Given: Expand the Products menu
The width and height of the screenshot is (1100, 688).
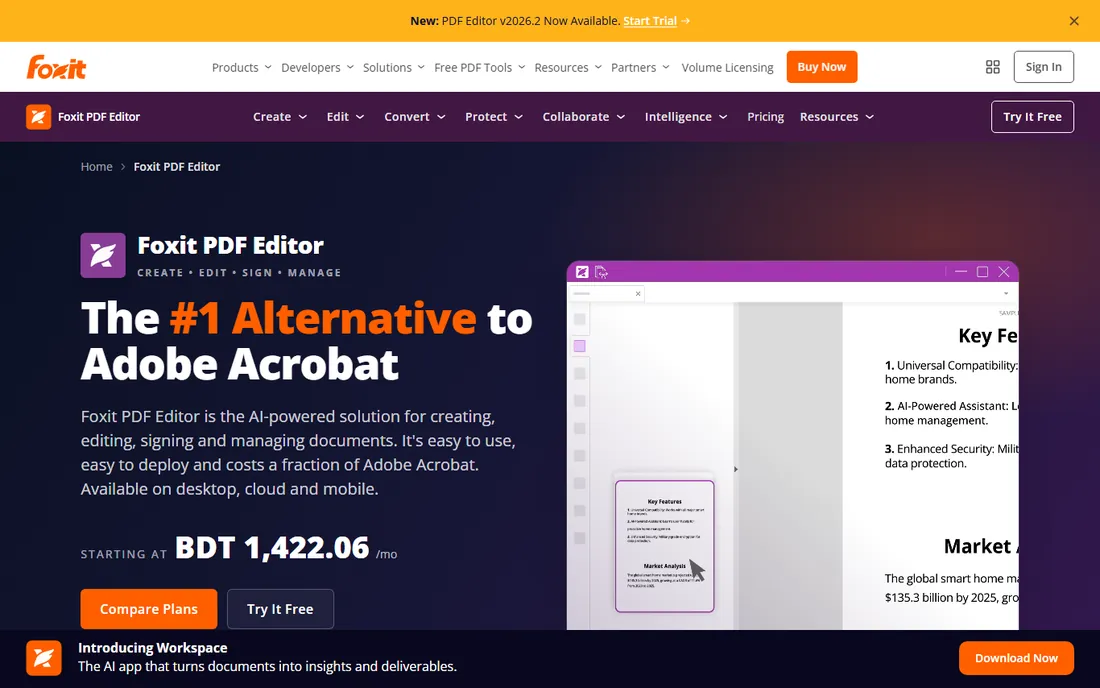Looking at the screenshot, I should (x=241, y=67).
